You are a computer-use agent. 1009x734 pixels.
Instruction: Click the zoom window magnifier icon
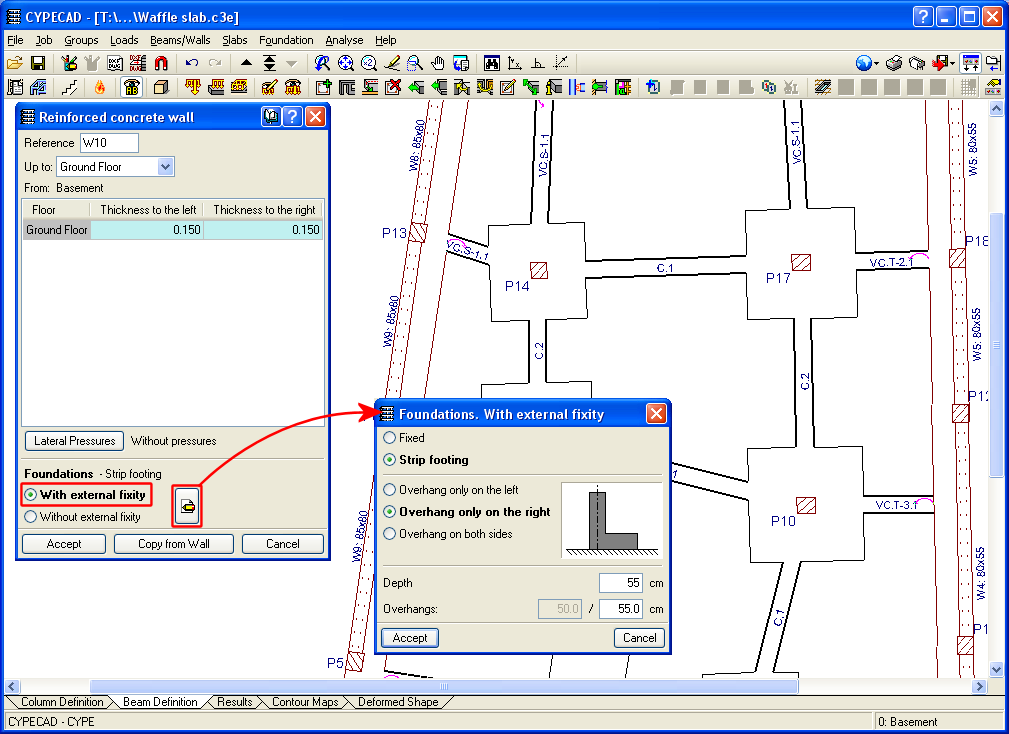tap(415, 63)
